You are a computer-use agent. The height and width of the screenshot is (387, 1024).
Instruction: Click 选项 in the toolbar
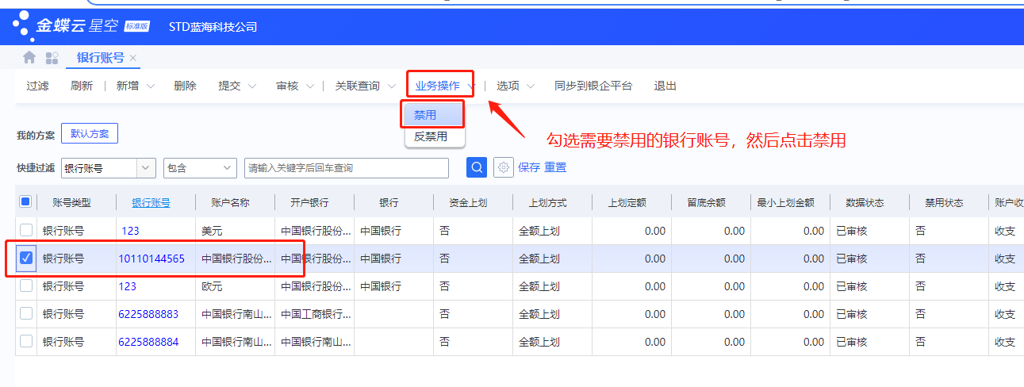click(x=507, y=85)
